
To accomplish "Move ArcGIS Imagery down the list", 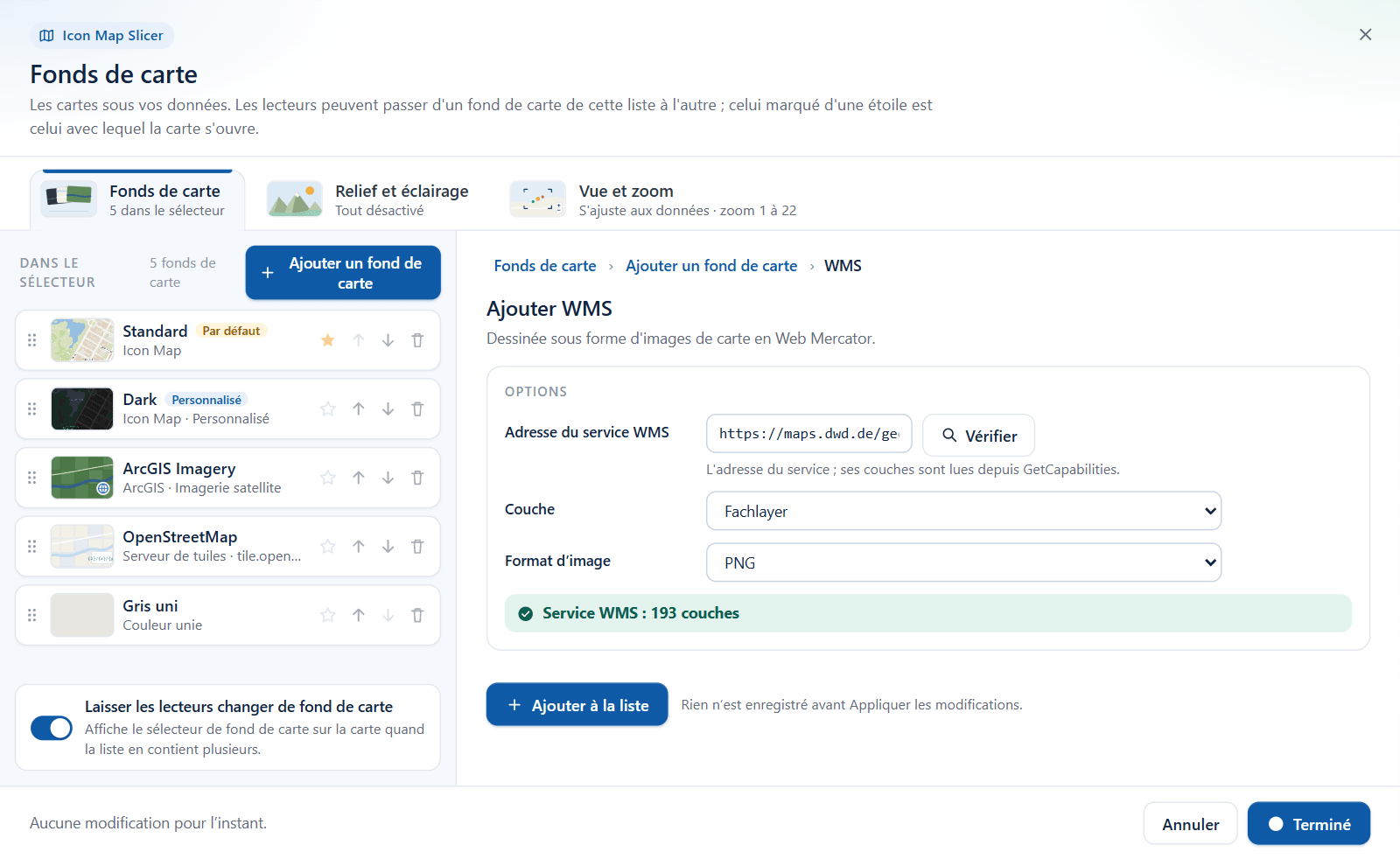I will click(388, 478).
